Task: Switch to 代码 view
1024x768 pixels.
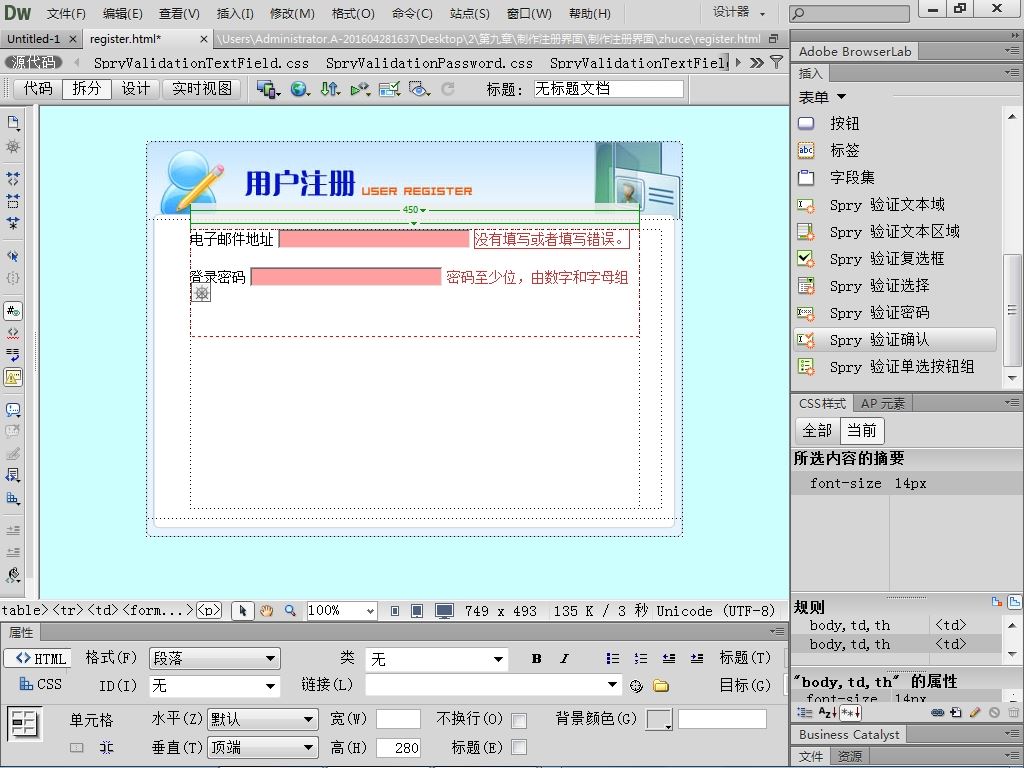Action: pyautogui.click(x=38, y=89)
